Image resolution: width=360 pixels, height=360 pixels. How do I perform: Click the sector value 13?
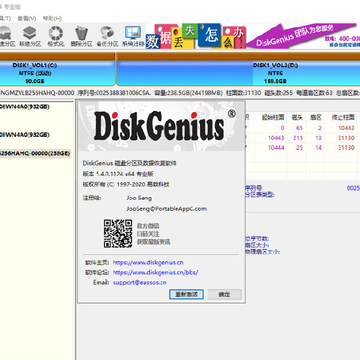tap(319, 138)
